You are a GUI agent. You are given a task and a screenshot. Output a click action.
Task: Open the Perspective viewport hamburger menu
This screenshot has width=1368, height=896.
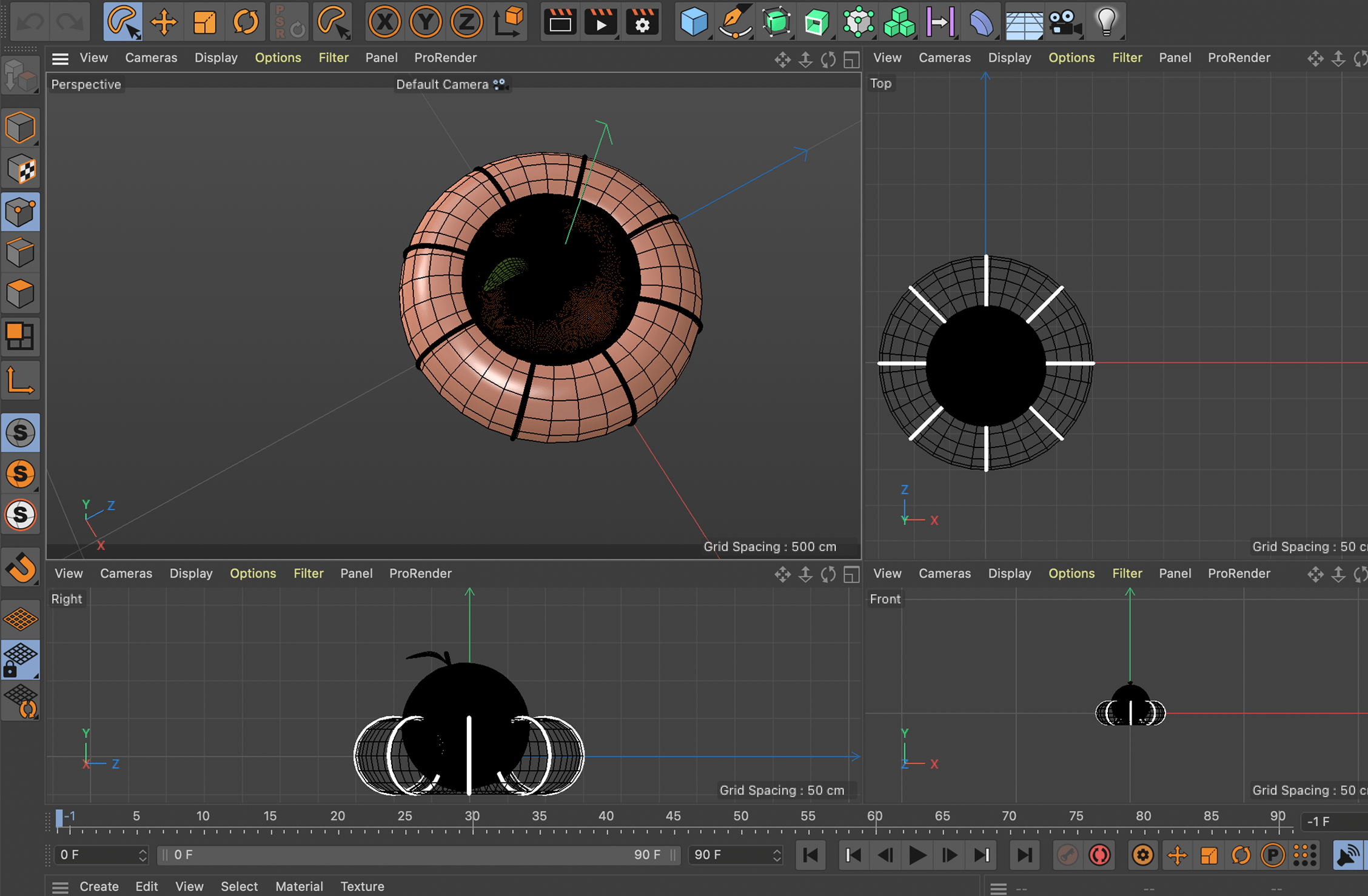click(x=59, y=58)
